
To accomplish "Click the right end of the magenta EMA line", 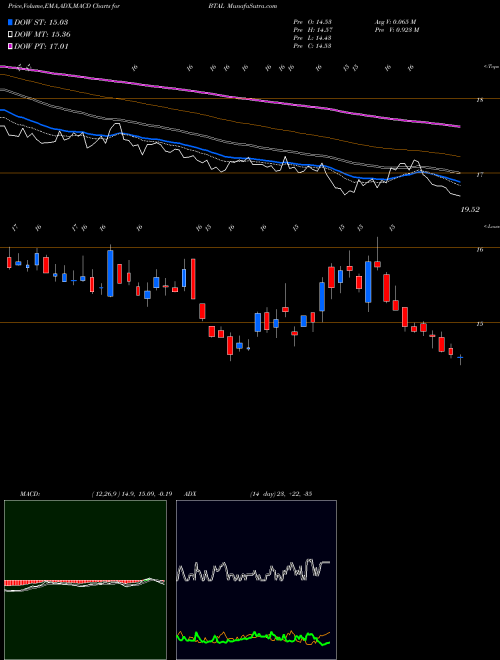I will 458,126.
